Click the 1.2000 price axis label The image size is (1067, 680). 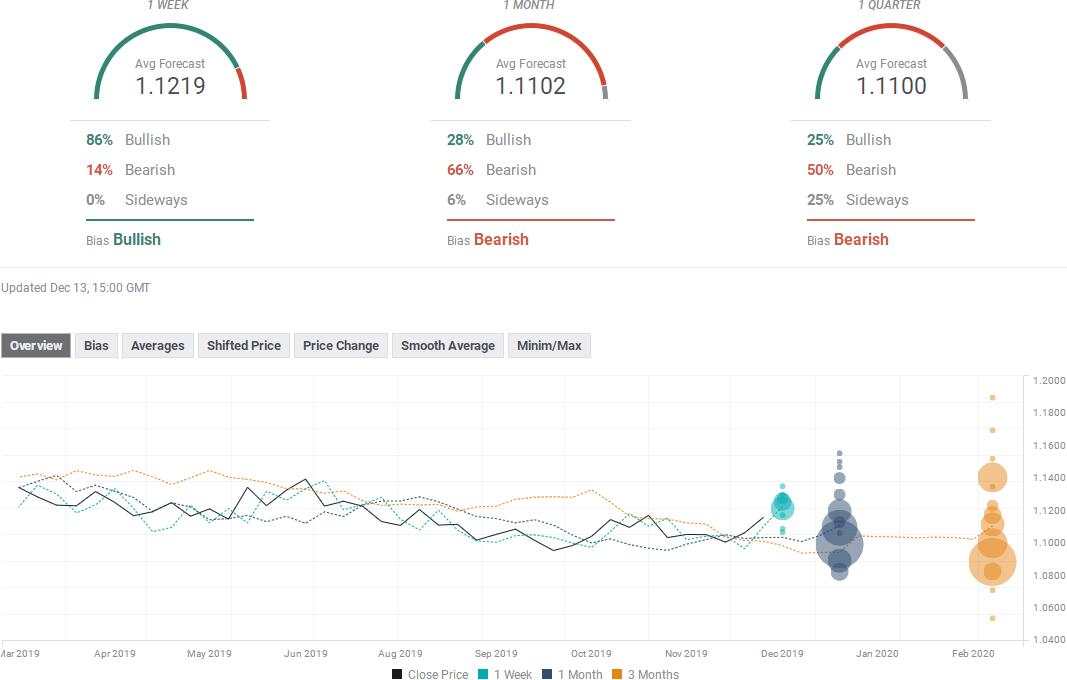click(1049, 381)
